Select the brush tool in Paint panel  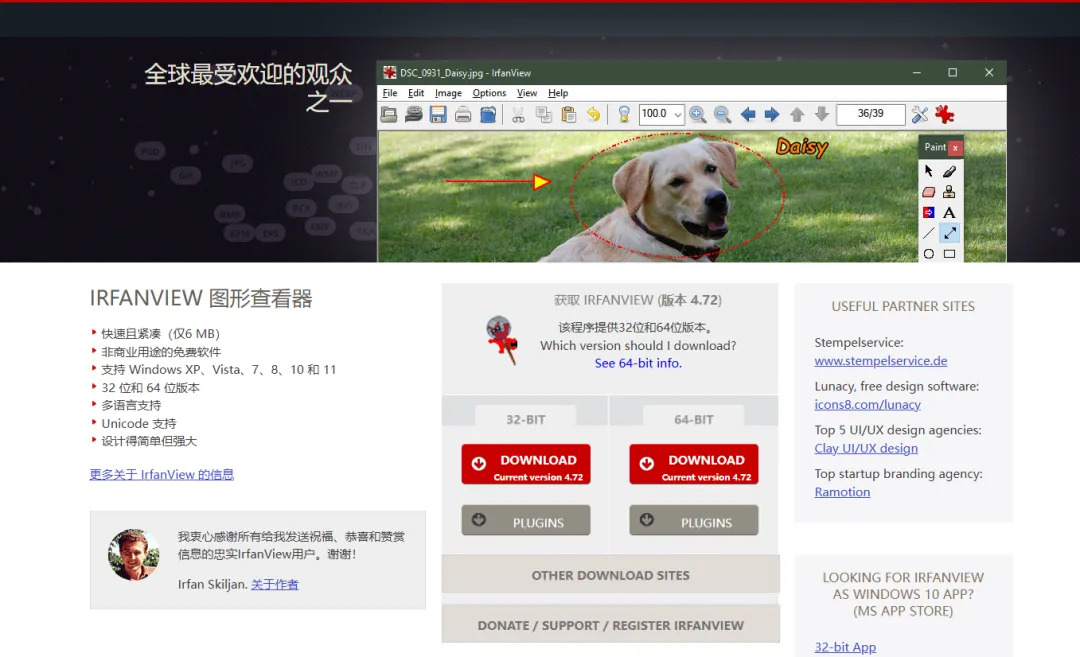pos(949,171)
